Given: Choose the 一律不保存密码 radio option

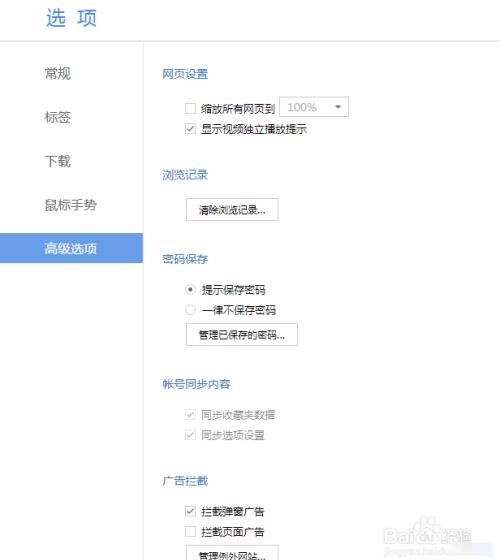Looking at the screenshot, I should (190, 310).
